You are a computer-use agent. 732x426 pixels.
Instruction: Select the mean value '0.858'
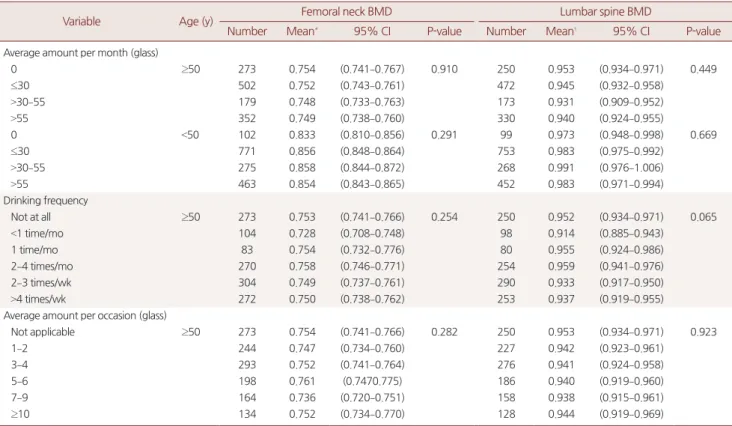click(x=302, y=168)
